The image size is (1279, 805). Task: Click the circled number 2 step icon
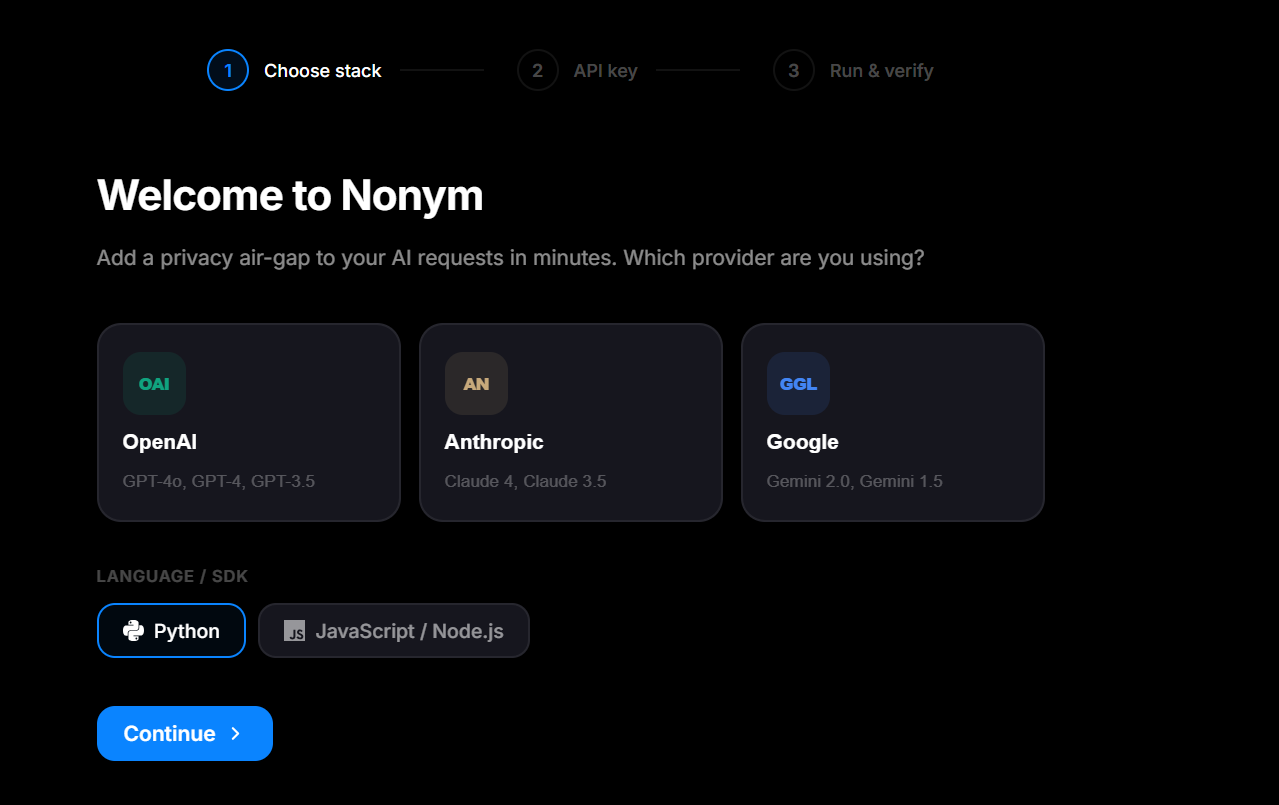pos(537,70)
